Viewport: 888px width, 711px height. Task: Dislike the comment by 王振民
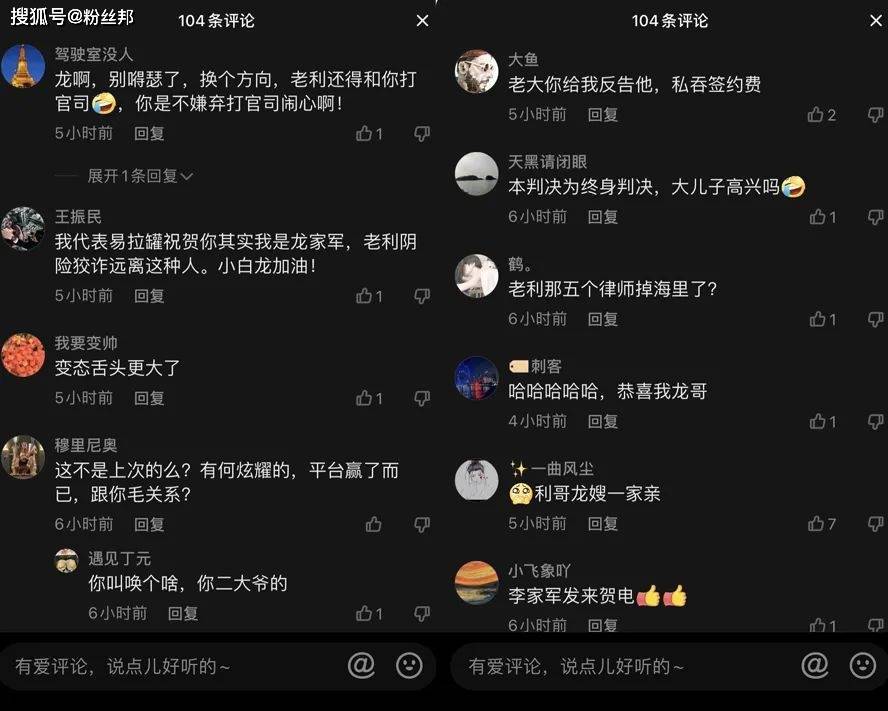point(422,296)
